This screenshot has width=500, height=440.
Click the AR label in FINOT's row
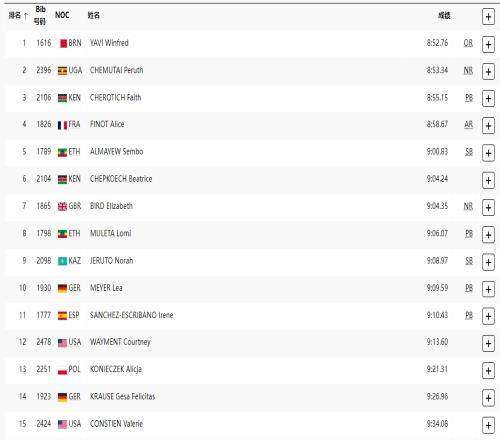coord(468,125)
